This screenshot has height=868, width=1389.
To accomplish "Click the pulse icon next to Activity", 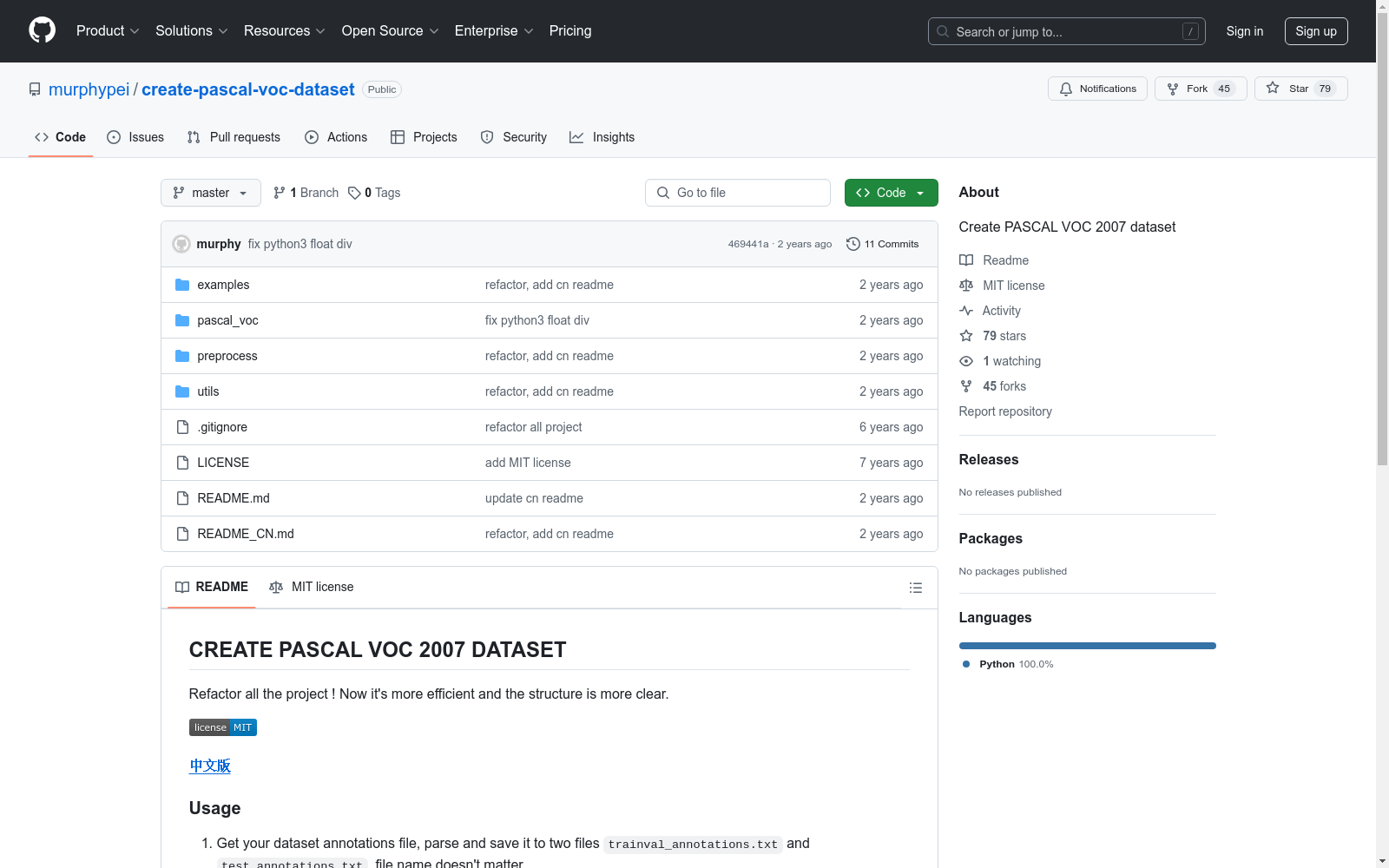I will coord(966,311).
